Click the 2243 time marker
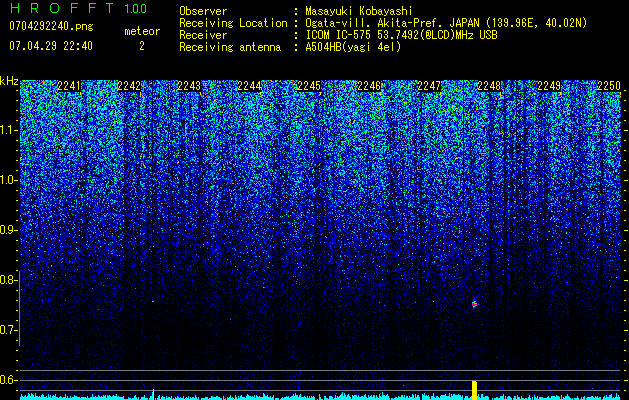The image size is (629, 400). tap(189, 86)
